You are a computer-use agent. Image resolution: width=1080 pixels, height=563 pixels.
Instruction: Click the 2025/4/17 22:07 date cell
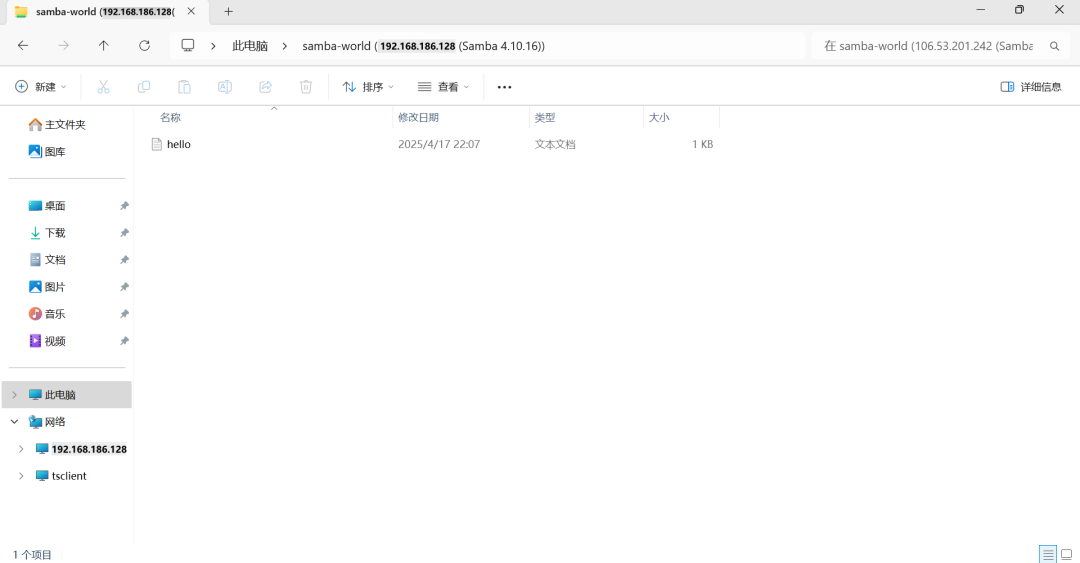pyautogui.click(x=439, y=144)
